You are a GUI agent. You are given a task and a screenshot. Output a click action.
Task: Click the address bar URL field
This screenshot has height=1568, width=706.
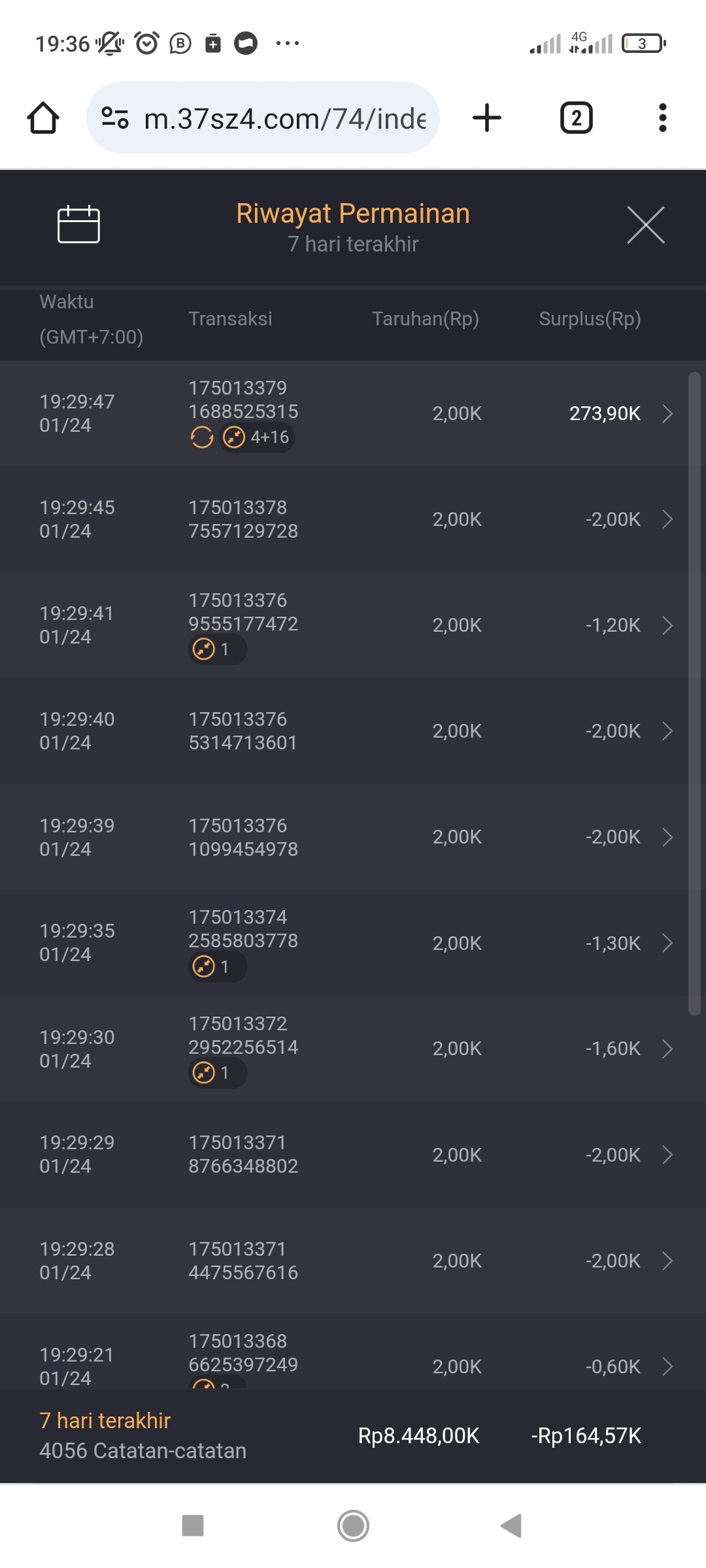tap(284, 119)
